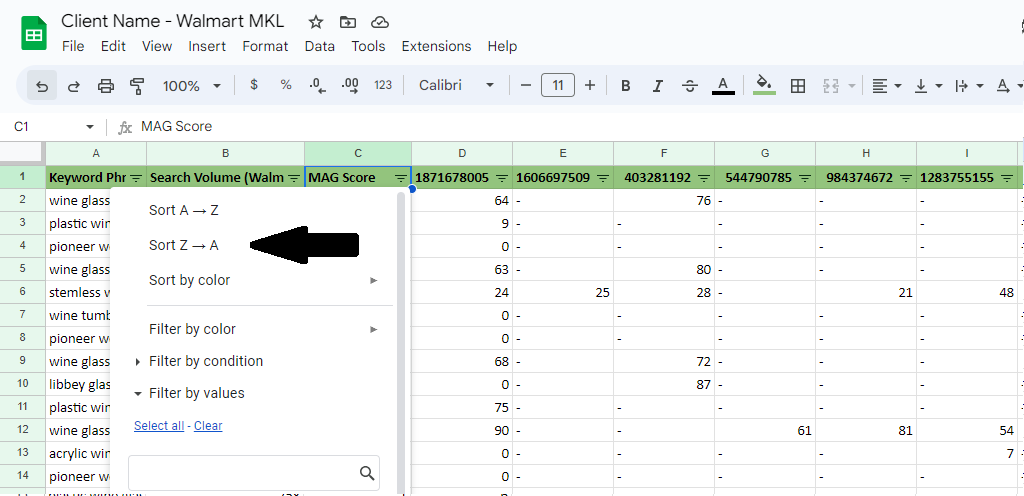Click the undo arrow
1024x496 pixels.
(42, 85)
